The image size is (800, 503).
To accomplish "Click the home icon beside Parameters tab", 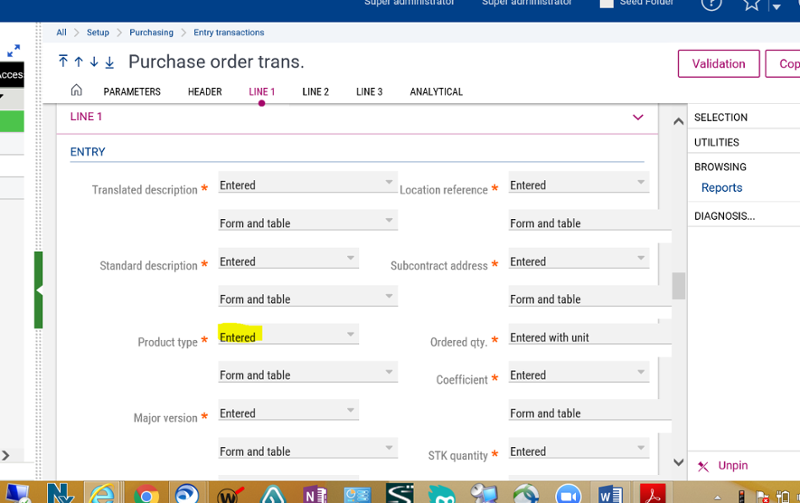I will coord(76,91).
